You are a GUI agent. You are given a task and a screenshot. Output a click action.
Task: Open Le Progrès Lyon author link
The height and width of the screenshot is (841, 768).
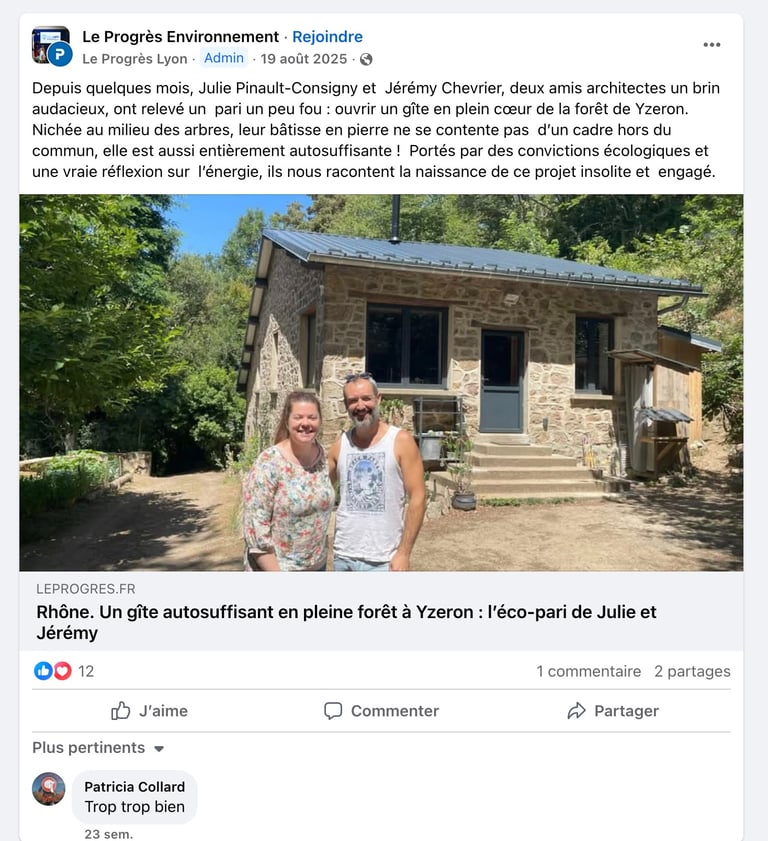(135, 59)
